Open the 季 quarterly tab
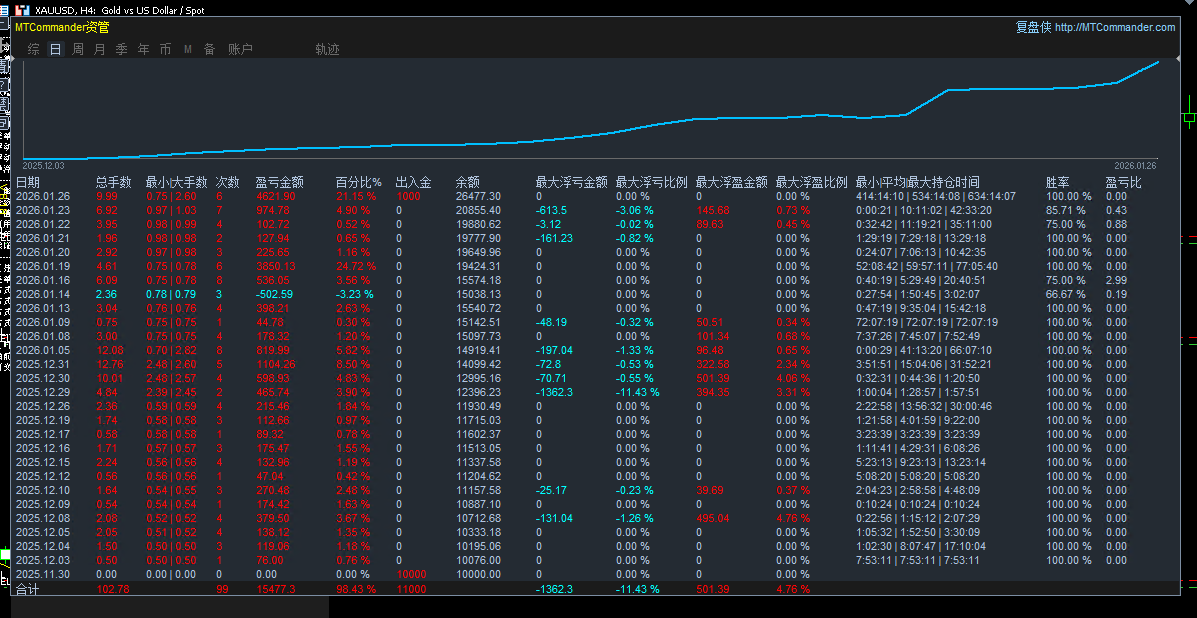The height and width of the screenshot is (618, 1197). 121,50
